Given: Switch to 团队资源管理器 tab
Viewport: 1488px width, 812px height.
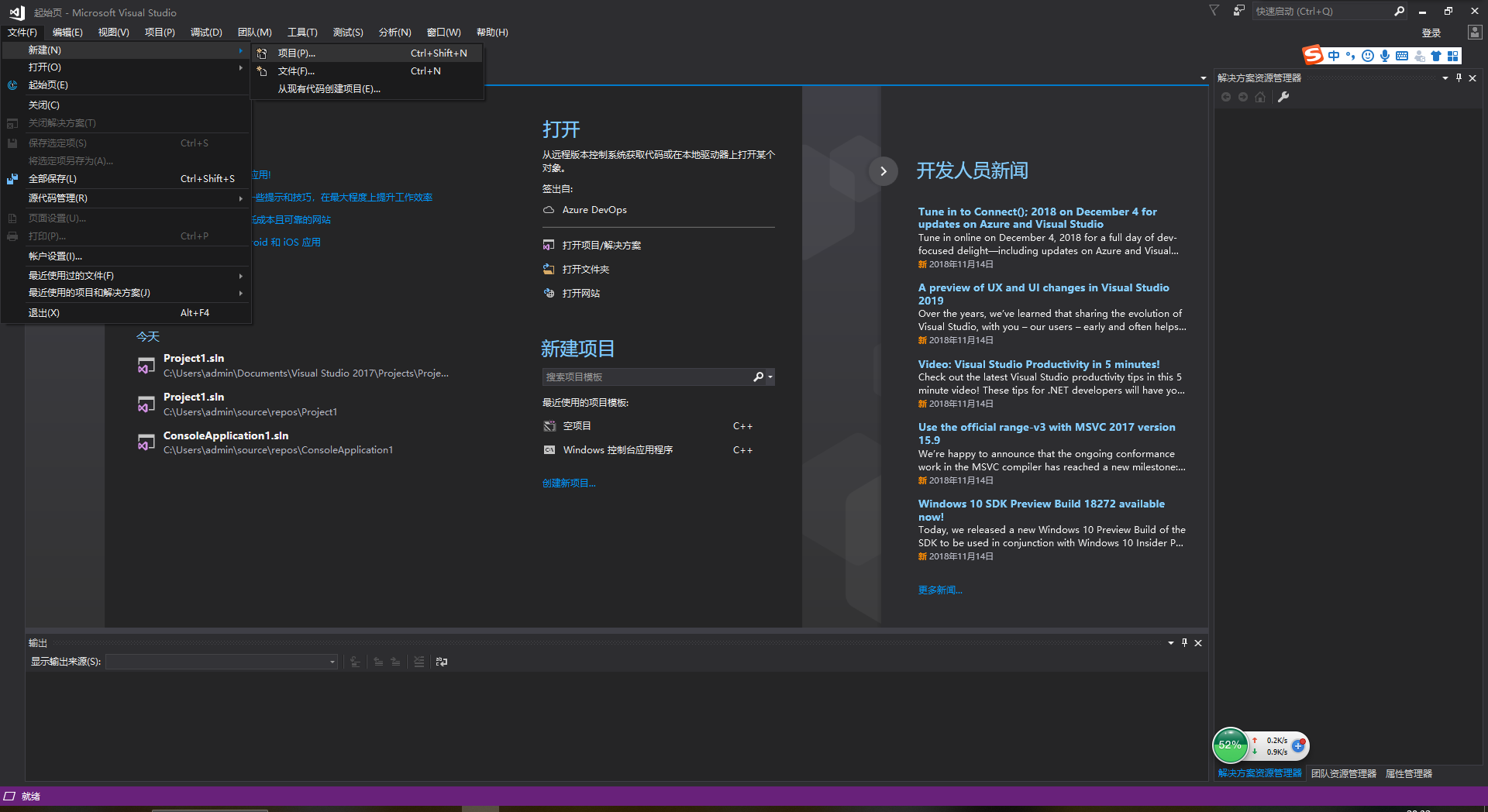Looking at the screenshot, I should coord(1344,774).
